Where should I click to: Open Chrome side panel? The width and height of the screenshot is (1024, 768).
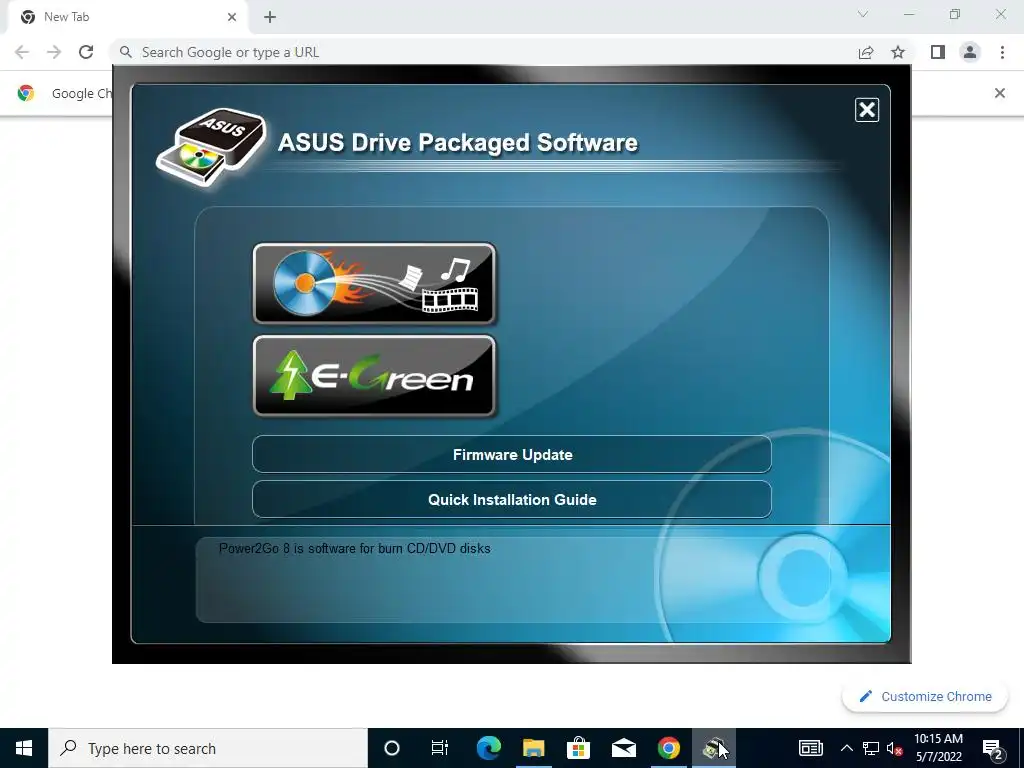click(938, 52)
